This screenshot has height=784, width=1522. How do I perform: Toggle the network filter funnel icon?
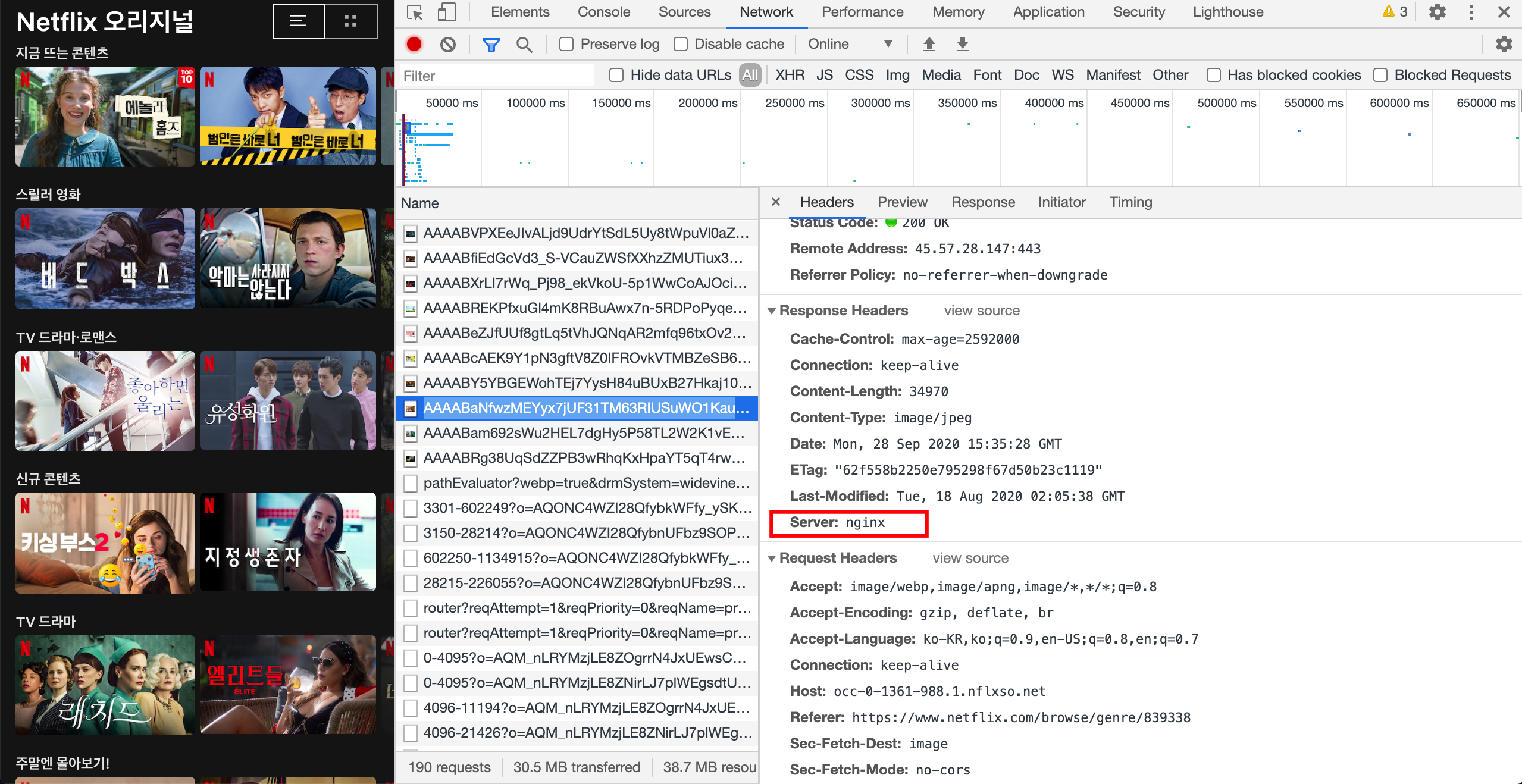click(491, 44)
